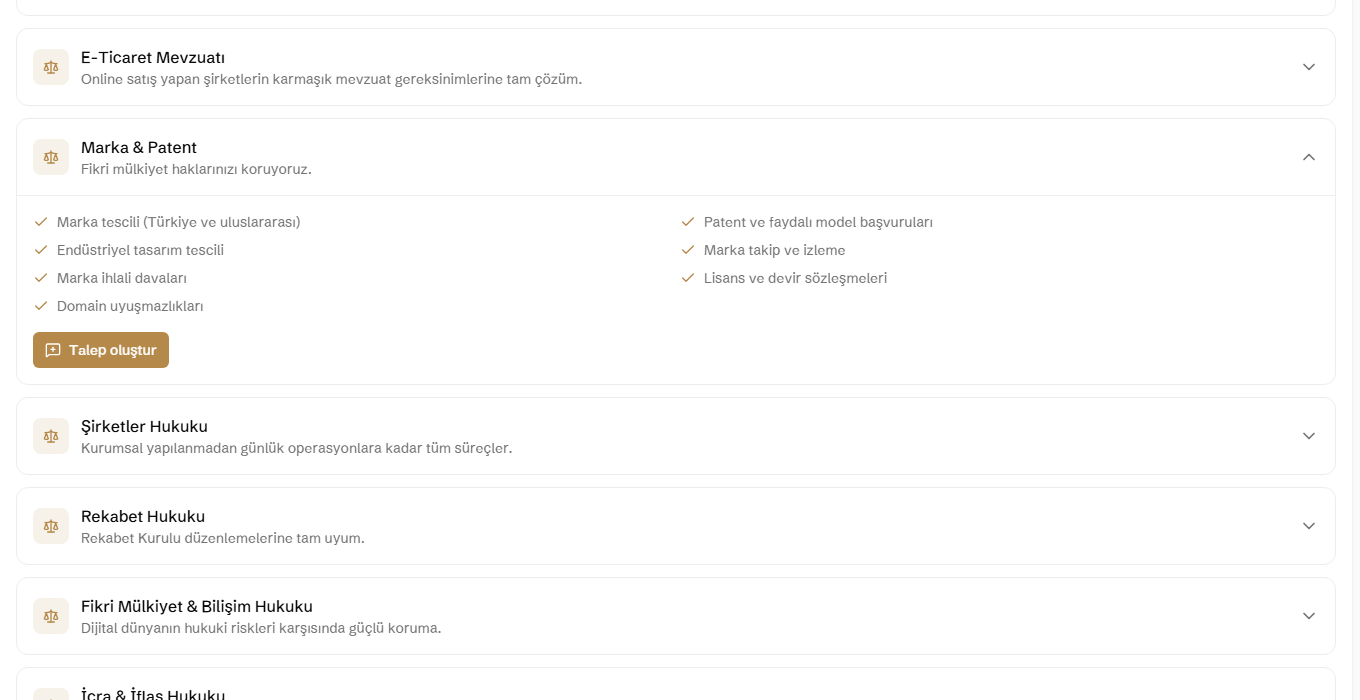Viewport: 1360px width, 700px height.
Task: Click checkmark next to Patent ve faydalı model
Action: pyautogui.click(x=688, y=222)
